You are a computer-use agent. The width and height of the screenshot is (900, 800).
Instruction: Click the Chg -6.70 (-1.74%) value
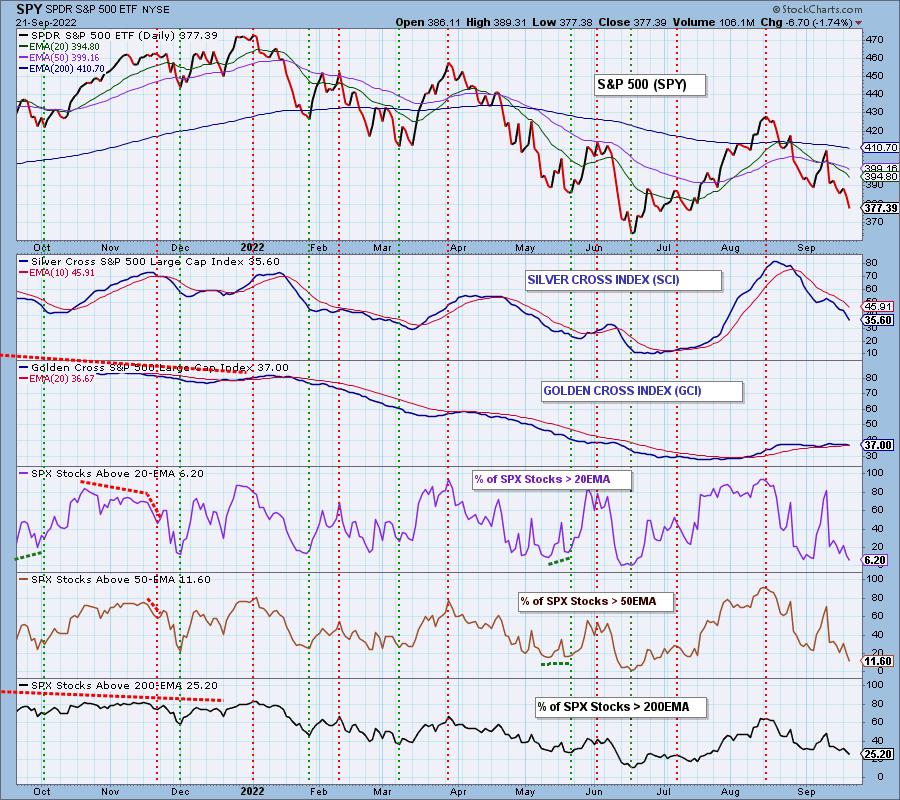coord(805,22)
